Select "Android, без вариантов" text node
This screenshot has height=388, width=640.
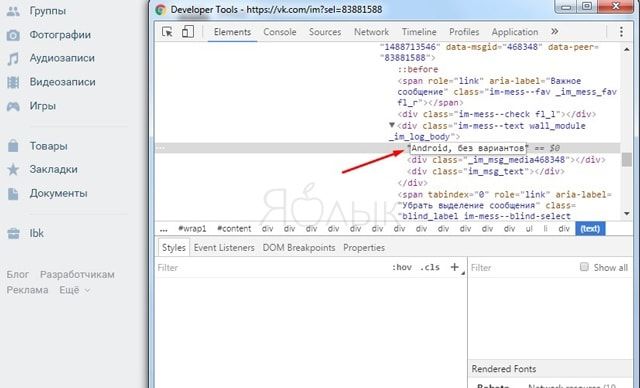pyautogui.click(x=468, y=148)
